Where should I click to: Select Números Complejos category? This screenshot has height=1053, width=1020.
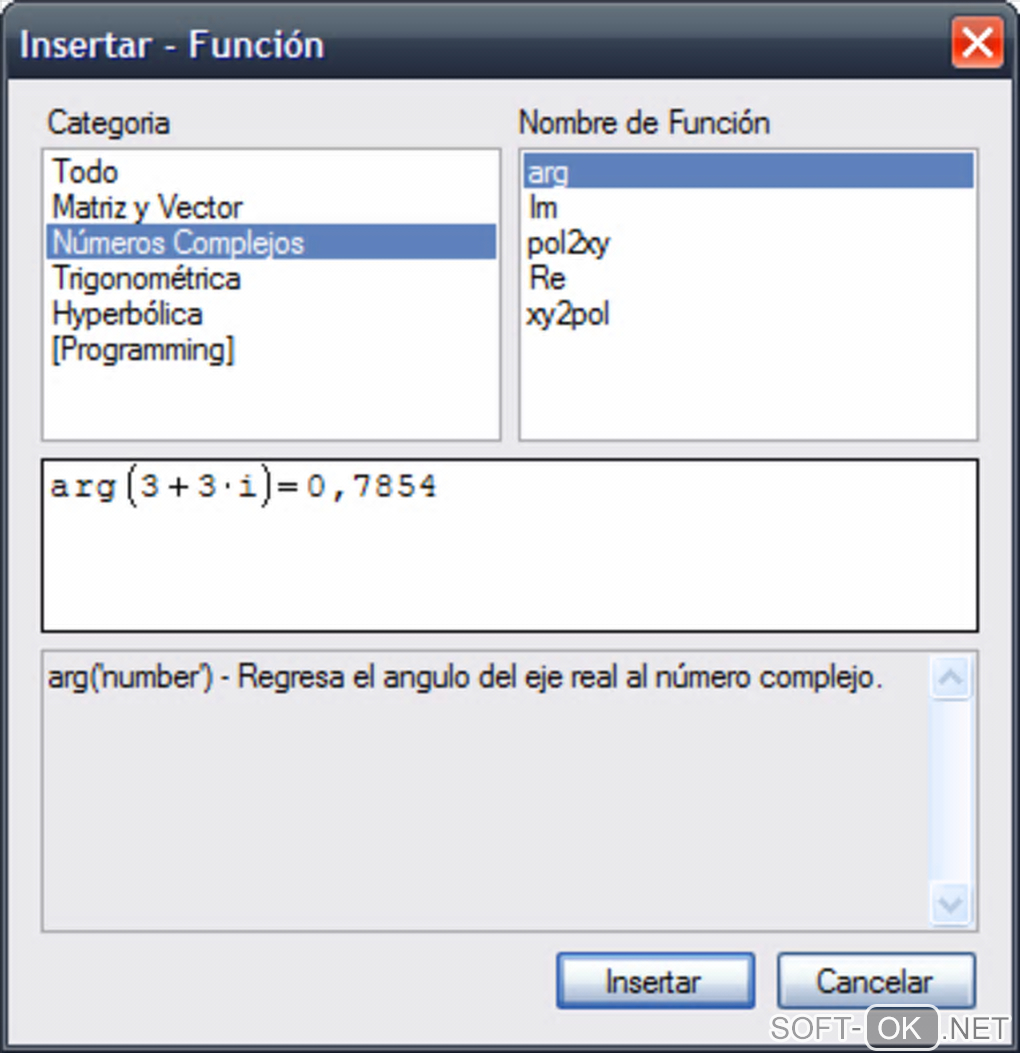(178, 243)
